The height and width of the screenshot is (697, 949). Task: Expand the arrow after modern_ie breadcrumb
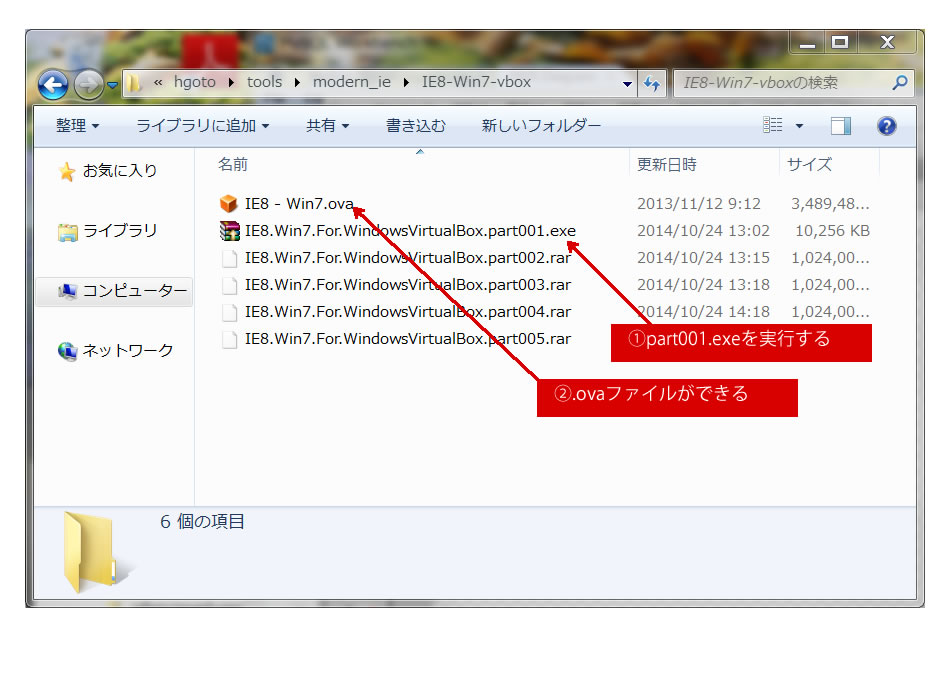pyautogui.click(x=406, y=82)
